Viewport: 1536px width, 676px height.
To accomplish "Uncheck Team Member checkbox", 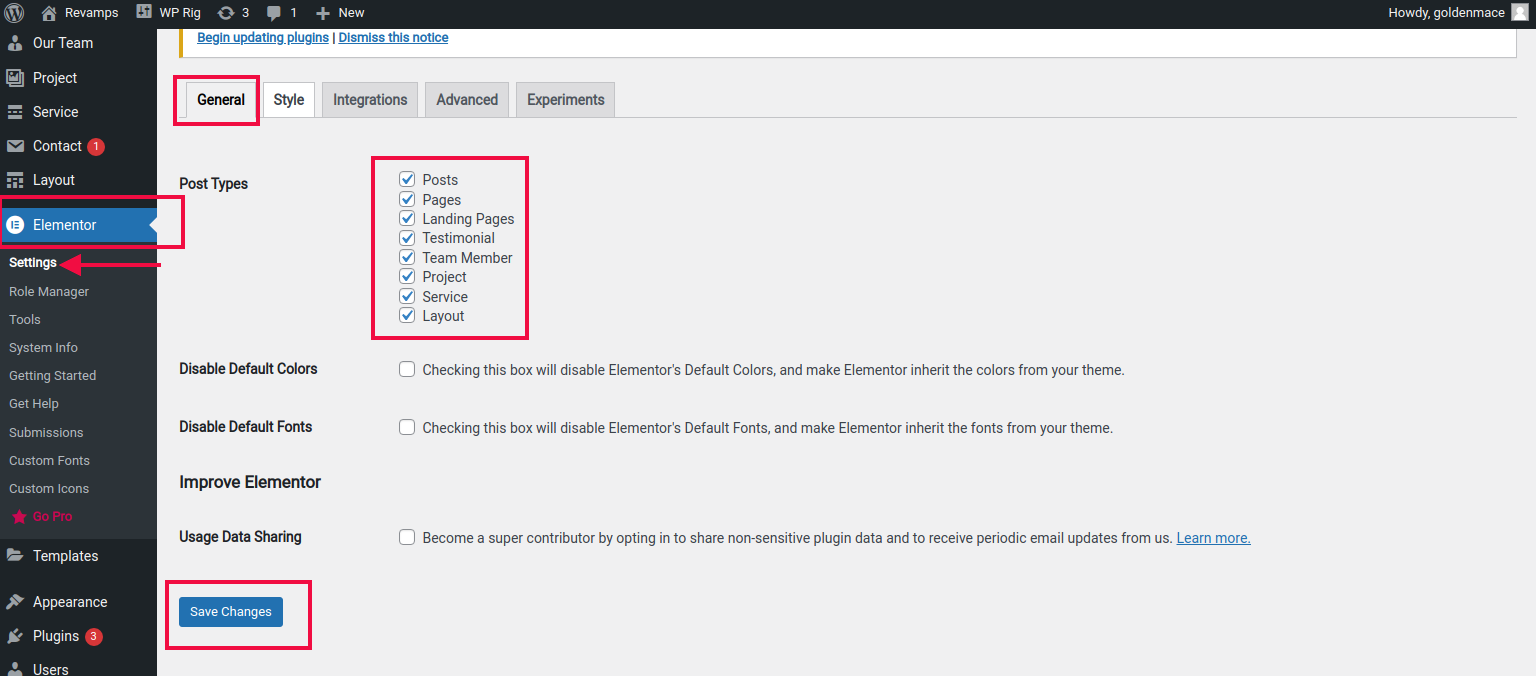I will 407,257.
